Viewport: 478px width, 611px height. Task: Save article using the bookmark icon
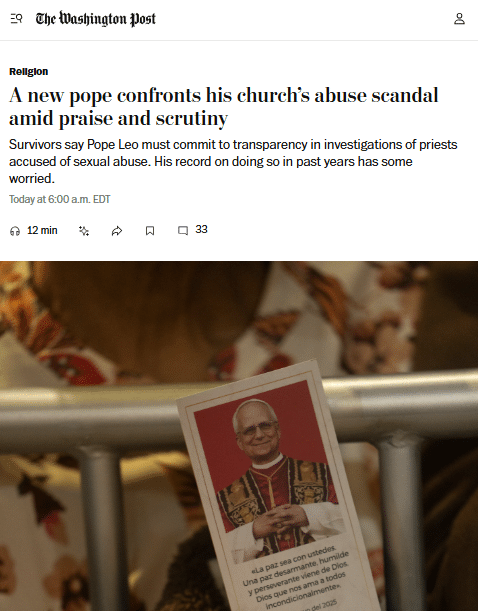click(150, 231)
